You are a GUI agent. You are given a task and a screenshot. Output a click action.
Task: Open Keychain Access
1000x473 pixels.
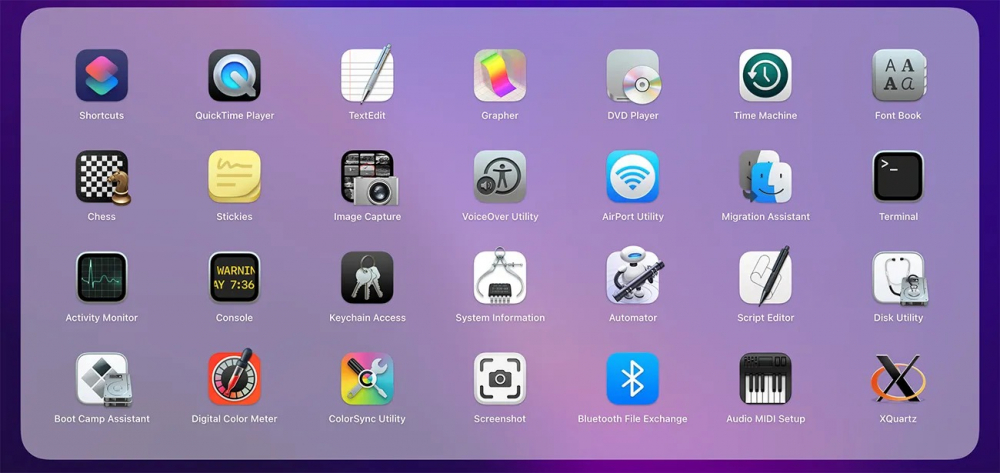(x=367, y=278)
